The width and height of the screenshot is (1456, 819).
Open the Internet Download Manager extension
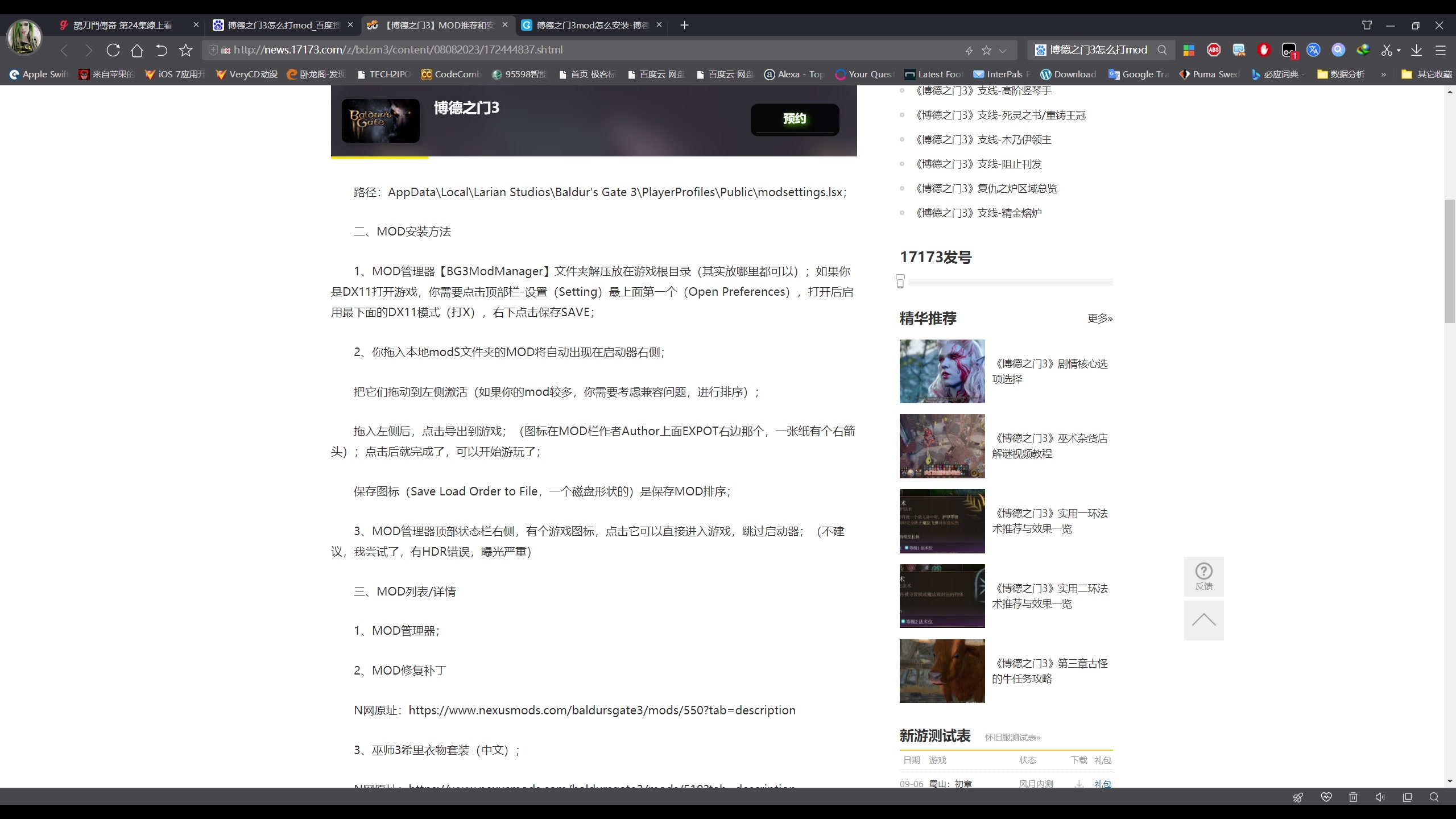coord(1363,50)
